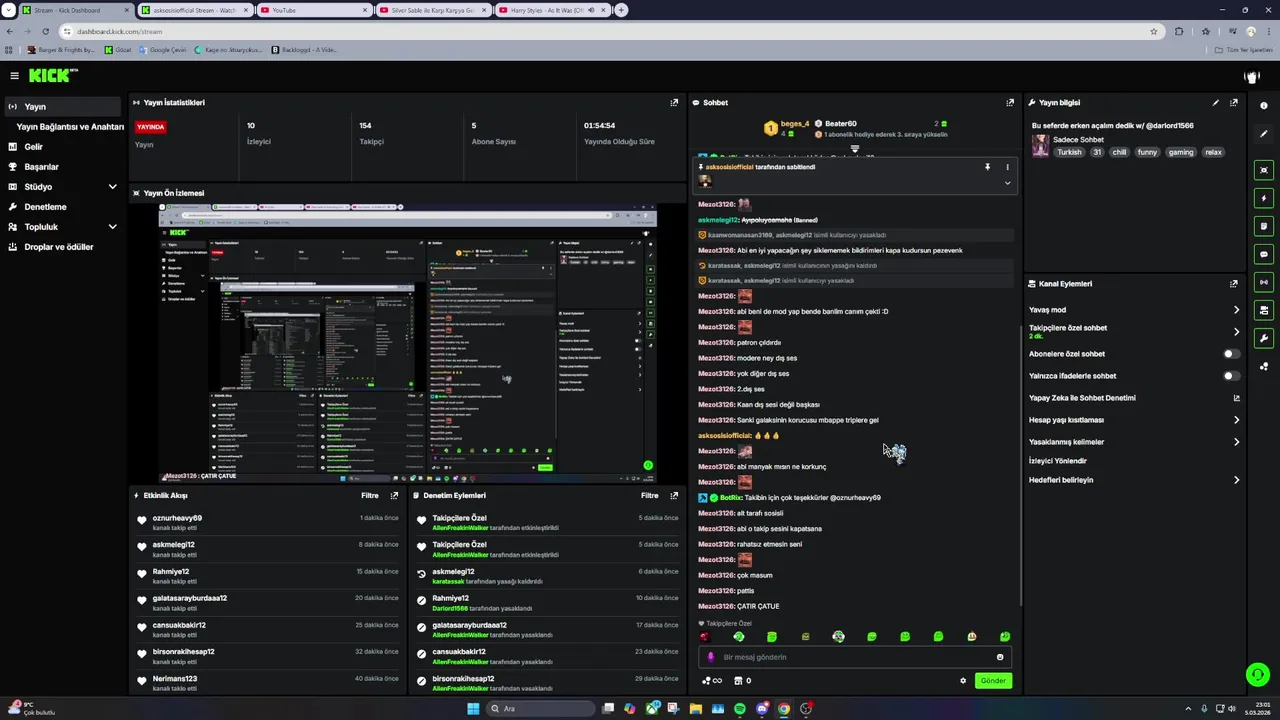Image resolution: width=1280 pixels, height=720 pixels.
Task: Pop out the Etkinlik Akışı panel
Action: tap(394, 495)
